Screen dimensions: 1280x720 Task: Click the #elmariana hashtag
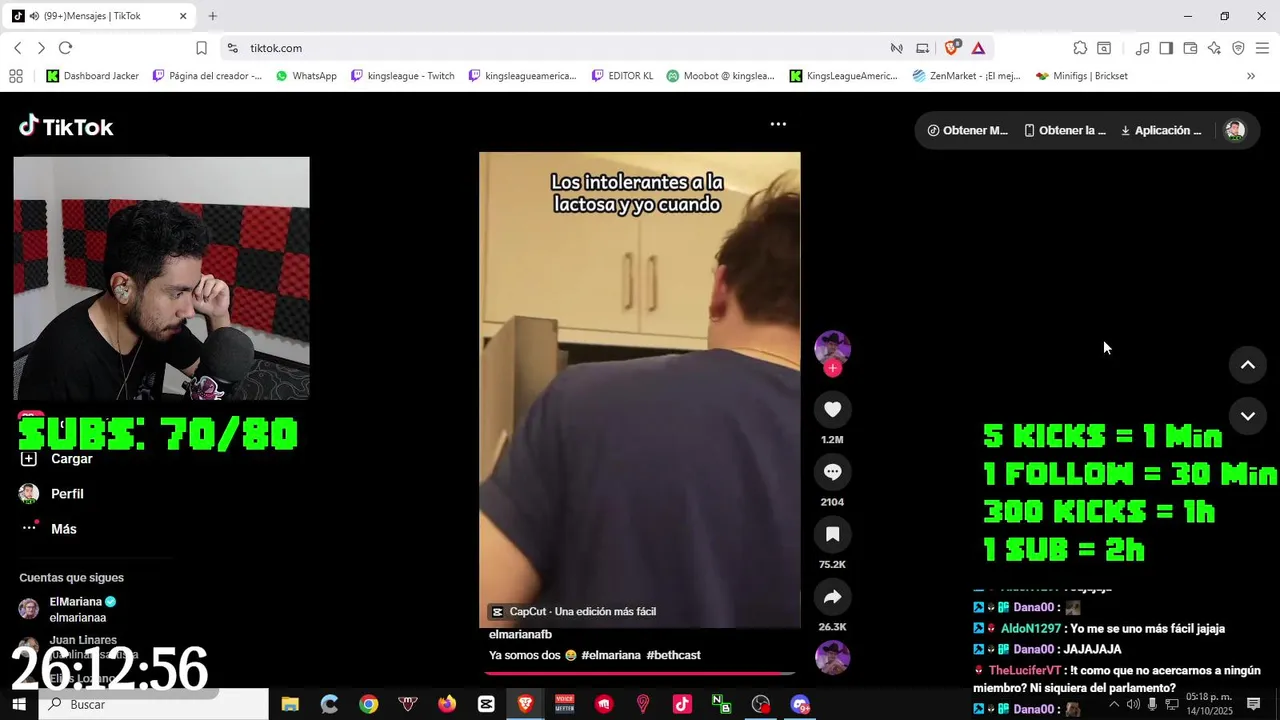[x=611, y=655]
